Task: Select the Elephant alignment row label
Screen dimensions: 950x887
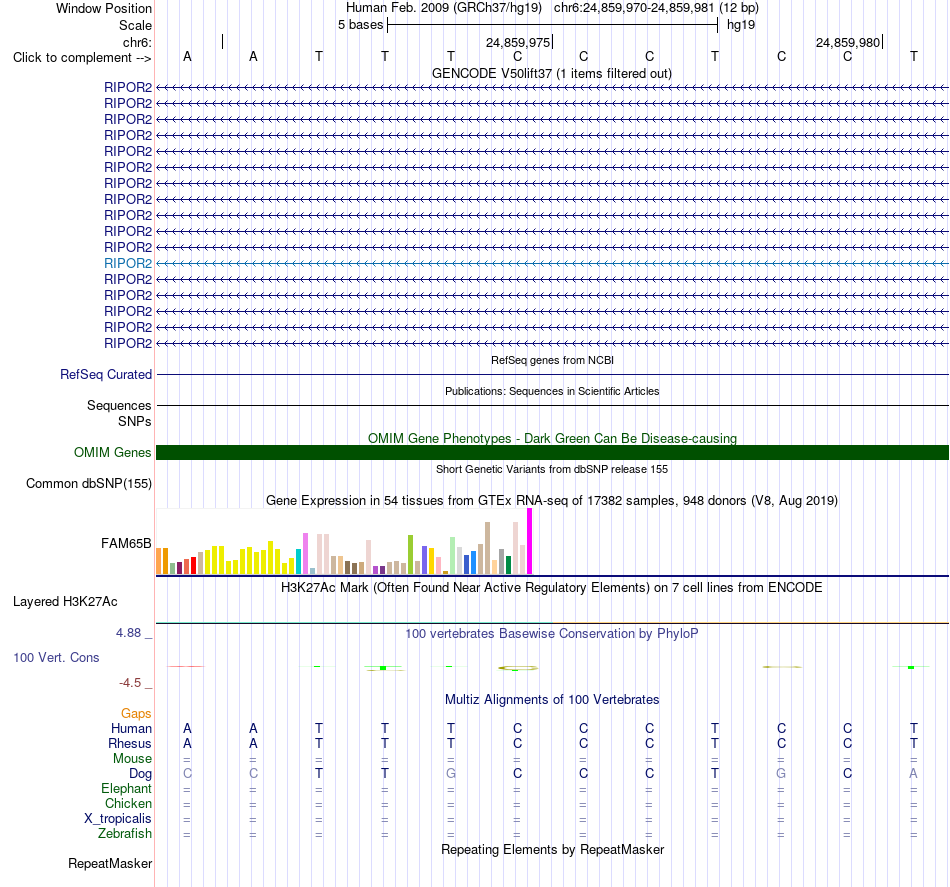Action: tap(127, 788)
